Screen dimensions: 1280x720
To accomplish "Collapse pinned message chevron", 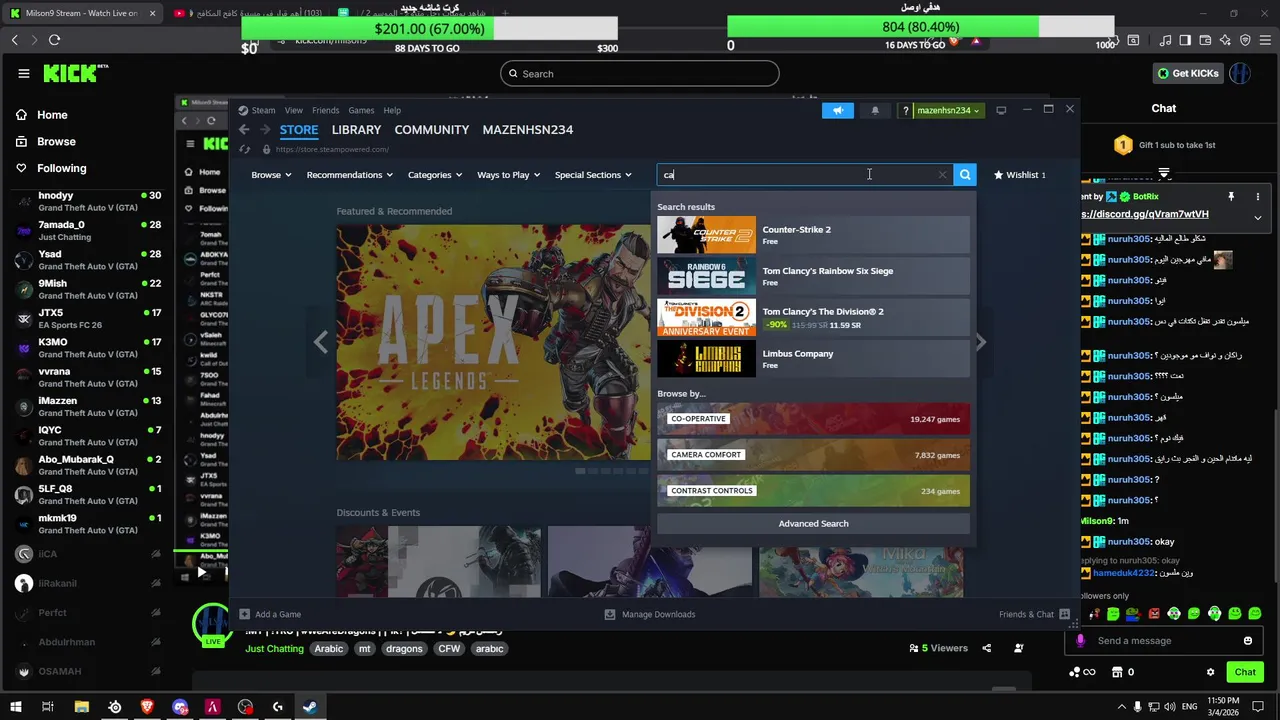I will coord(1258,217).
